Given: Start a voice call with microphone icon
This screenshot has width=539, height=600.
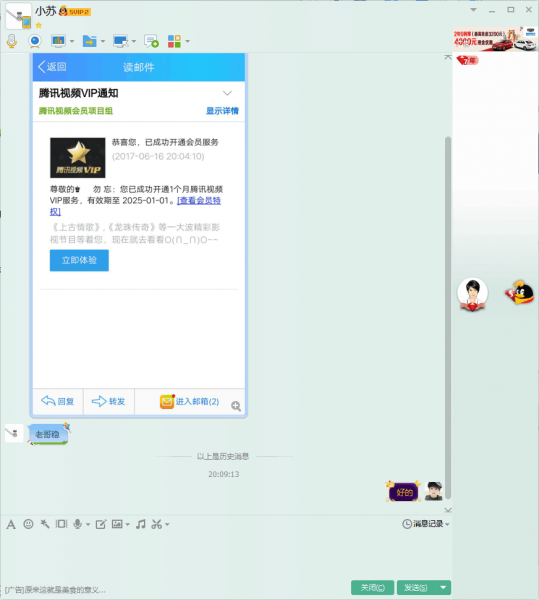Looking at the screenshot, I should (12, 41).
